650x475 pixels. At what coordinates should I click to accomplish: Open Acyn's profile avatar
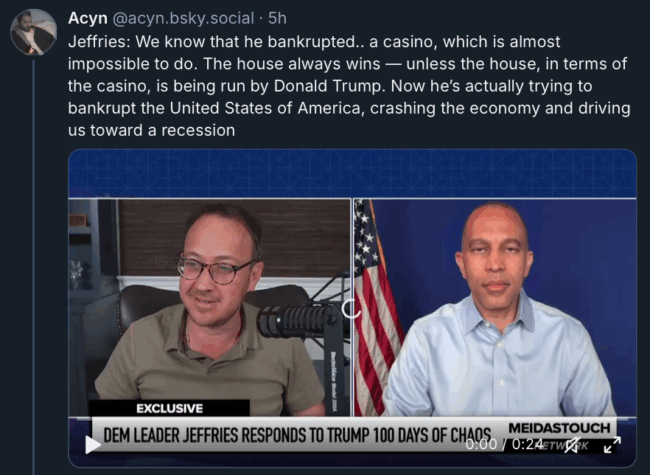pos(34,32)
